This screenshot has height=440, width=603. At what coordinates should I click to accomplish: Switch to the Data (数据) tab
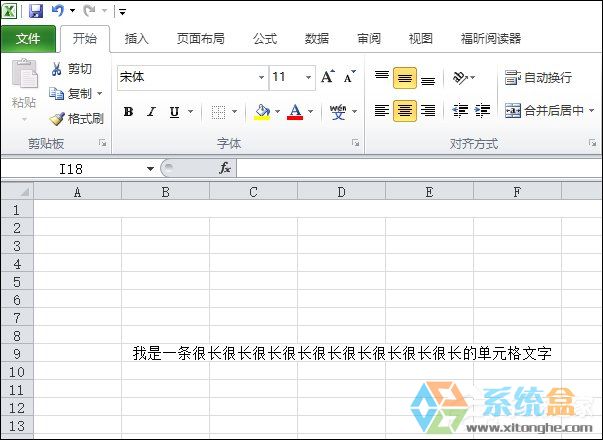pyautogui.click(x=317, y=38)
